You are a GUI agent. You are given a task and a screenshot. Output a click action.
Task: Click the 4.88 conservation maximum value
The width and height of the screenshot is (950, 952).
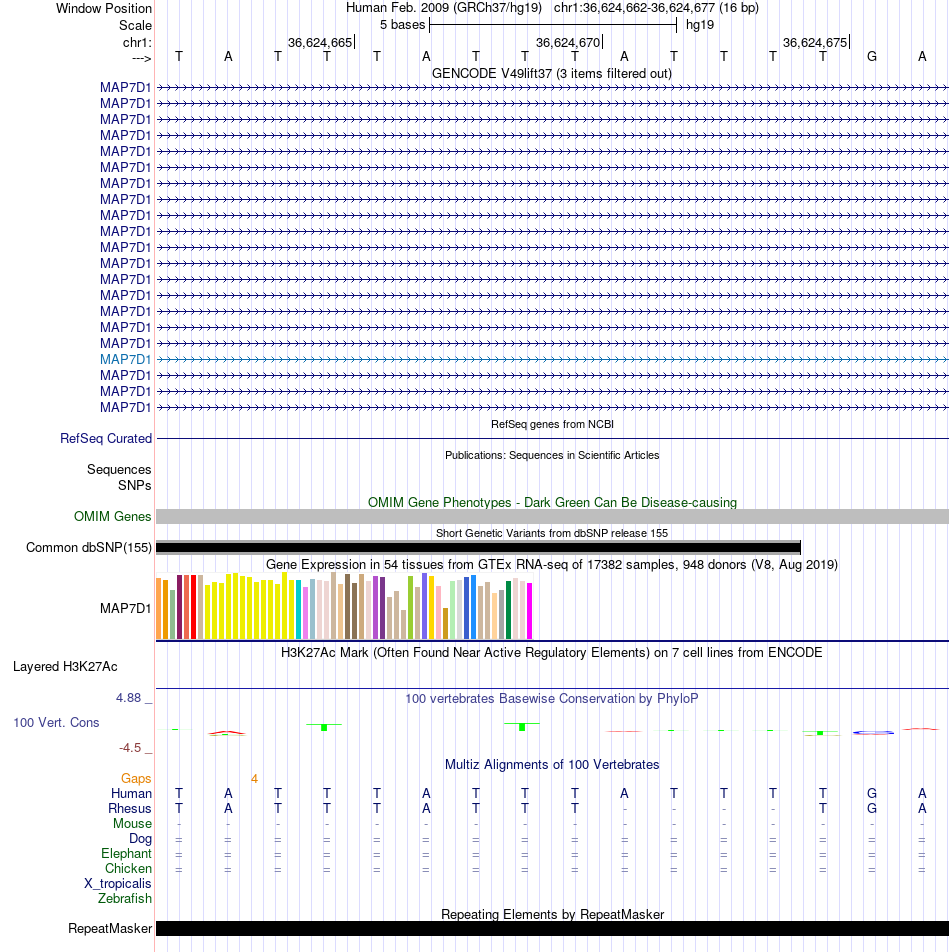click(x=128, y=698)
